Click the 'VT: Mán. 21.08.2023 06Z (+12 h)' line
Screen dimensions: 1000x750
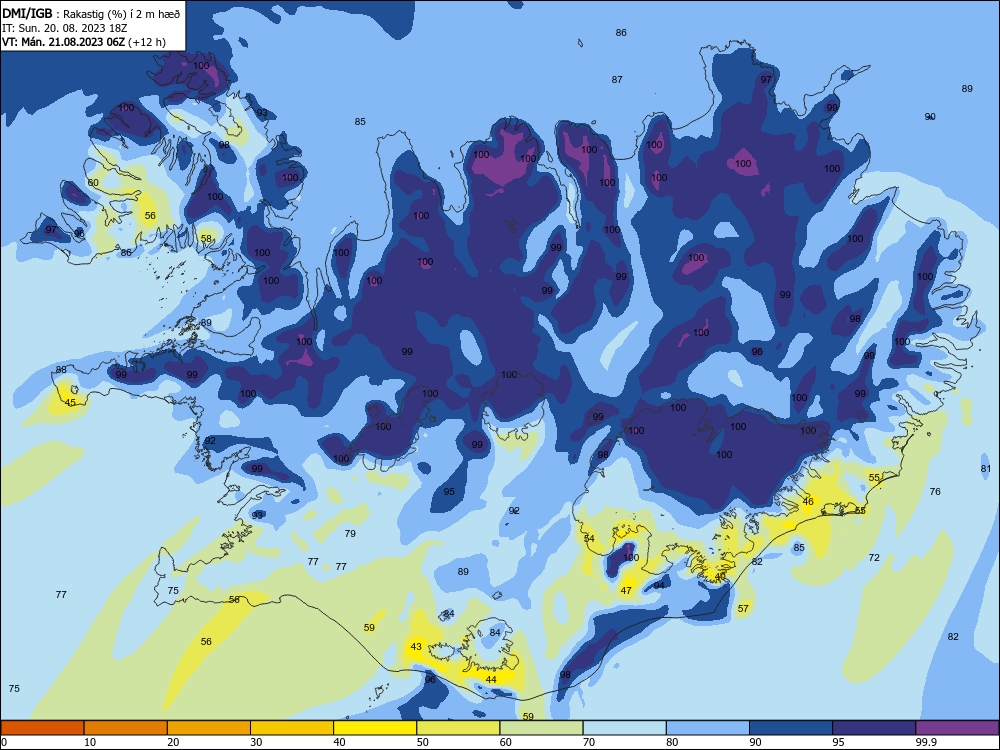pyautogui.click(x=84, y=42)
